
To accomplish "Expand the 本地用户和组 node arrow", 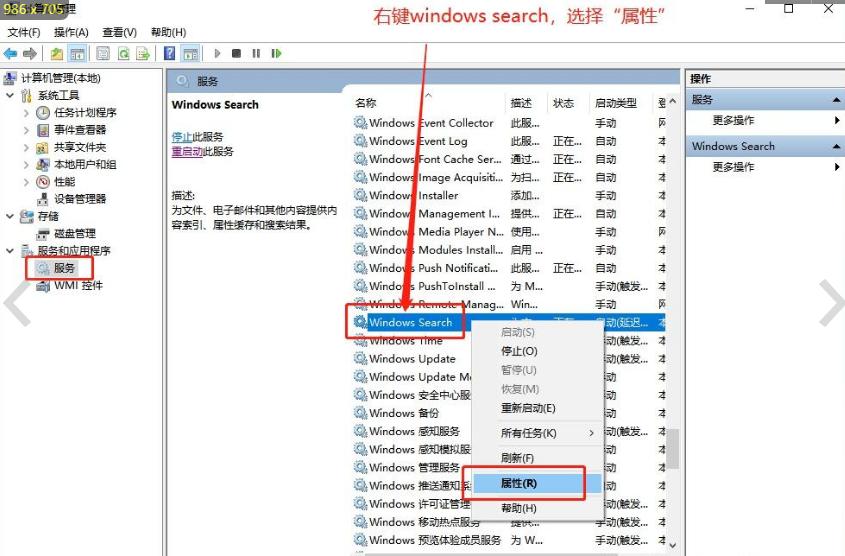I will tap(26, 164).
